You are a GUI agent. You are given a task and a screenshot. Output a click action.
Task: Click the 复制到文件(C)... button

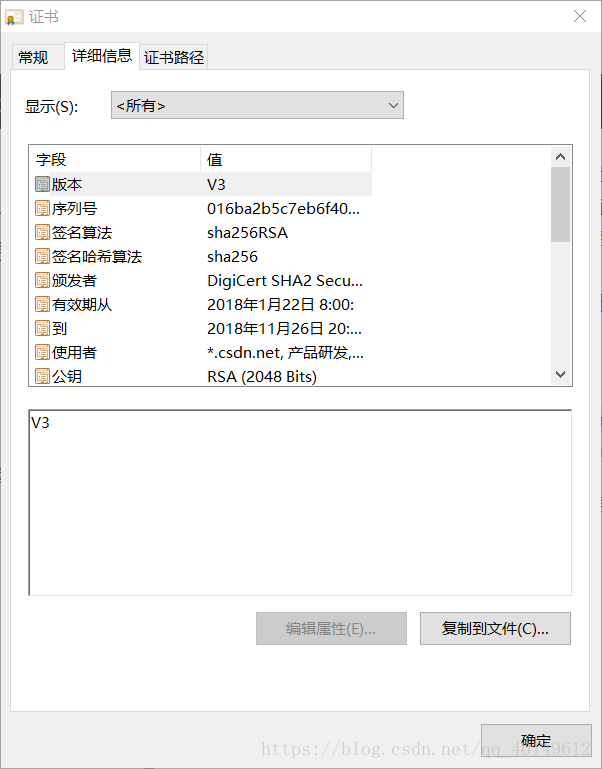tap(495, 628)
